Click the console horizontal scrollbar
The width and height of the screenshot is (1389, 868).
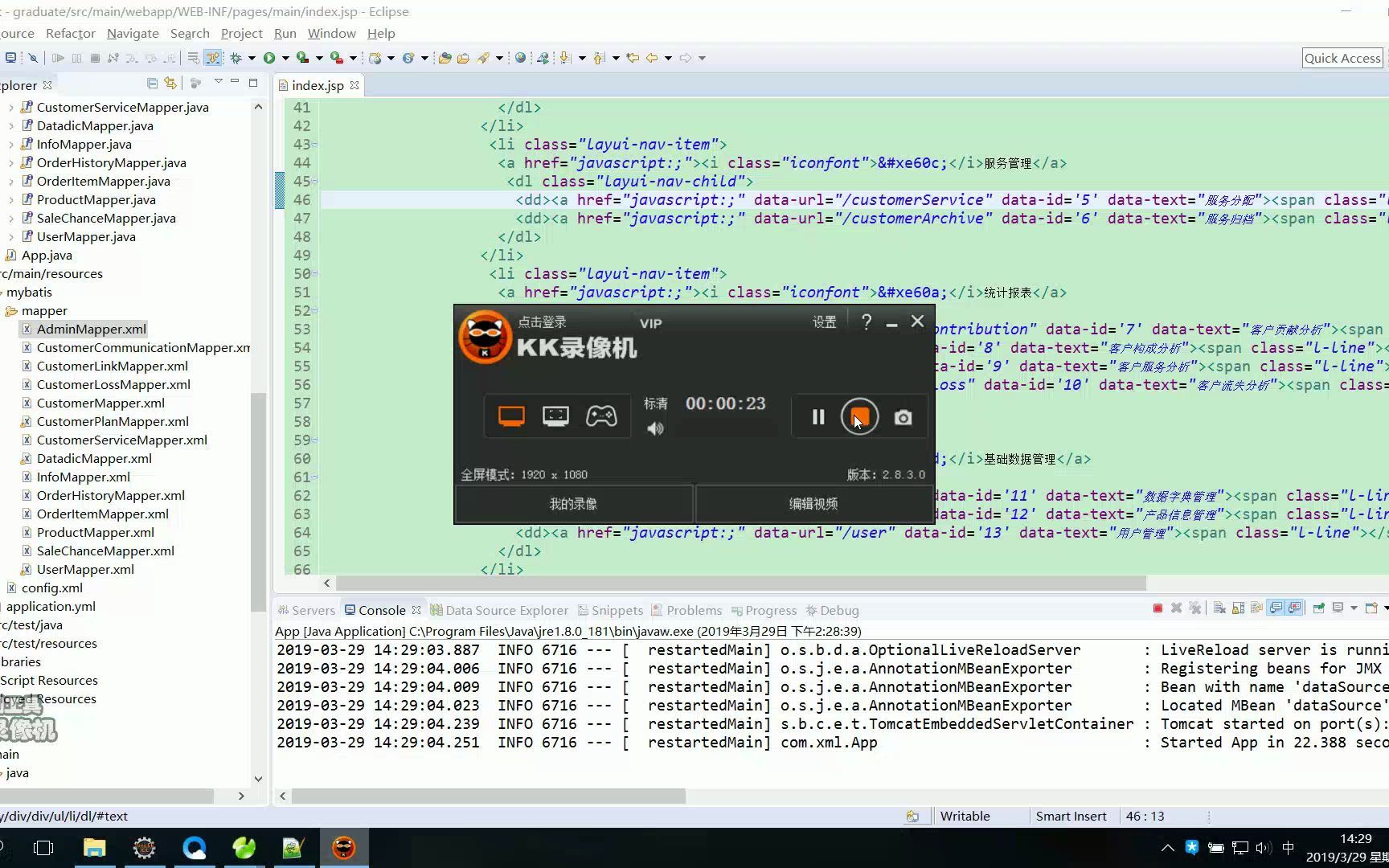point(489,796)
